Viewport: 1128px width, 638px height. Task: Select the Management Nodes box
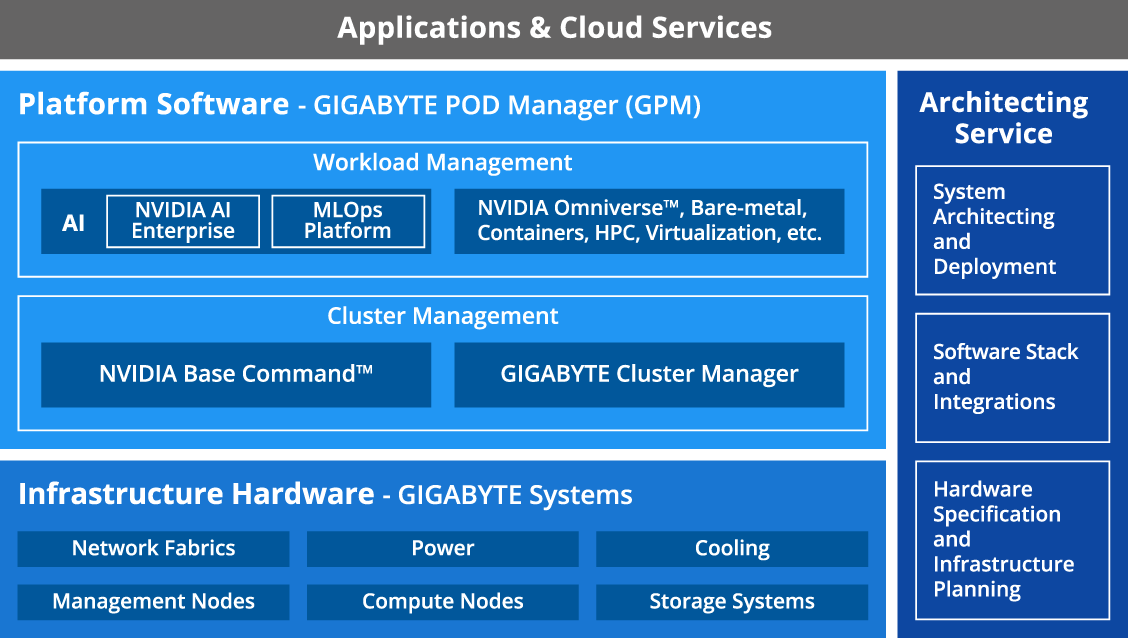pyautogui.click(x=153, y=602)
